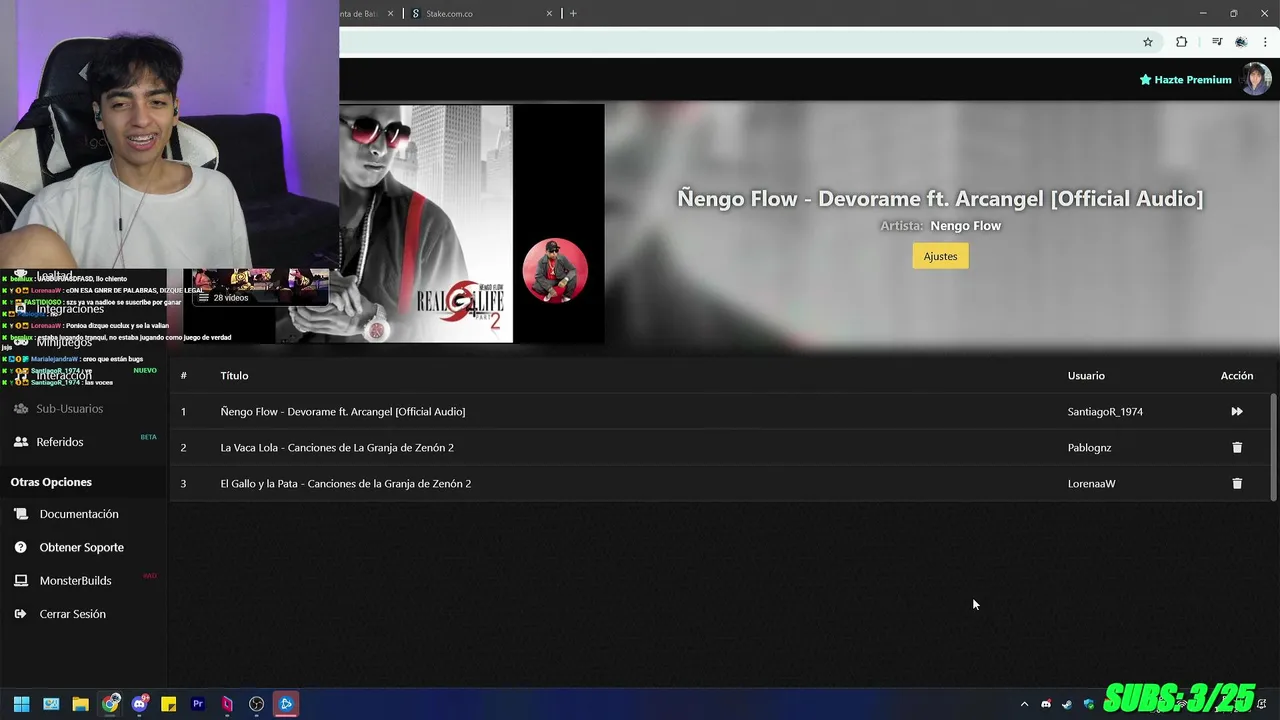This screenshot has height=720, width=1280.
Task: Open File Explorer from the taskbar
Action: 80,704
